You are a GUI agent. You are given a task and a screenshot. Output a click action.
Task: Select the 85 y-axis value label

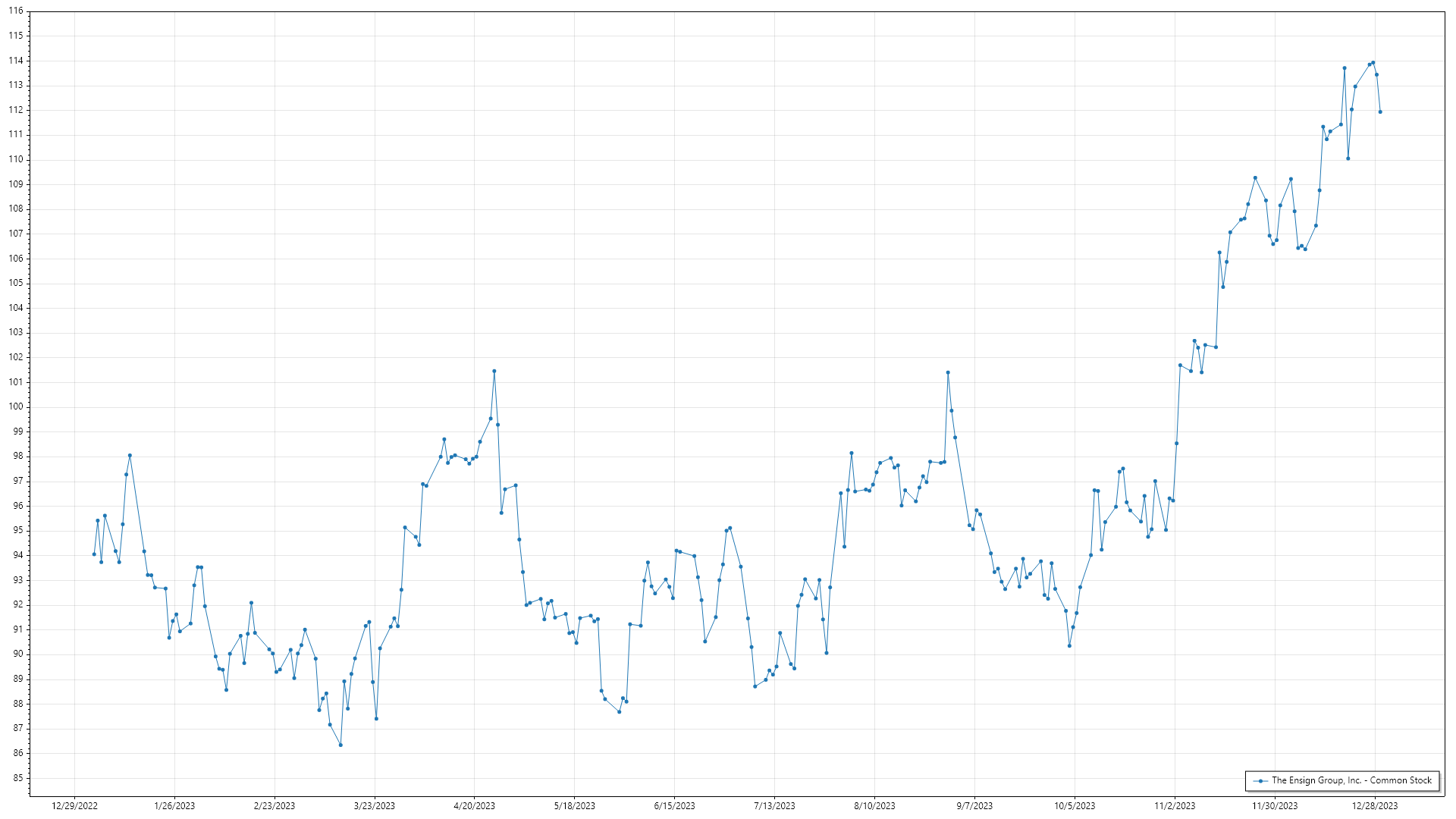coord(18,778)
